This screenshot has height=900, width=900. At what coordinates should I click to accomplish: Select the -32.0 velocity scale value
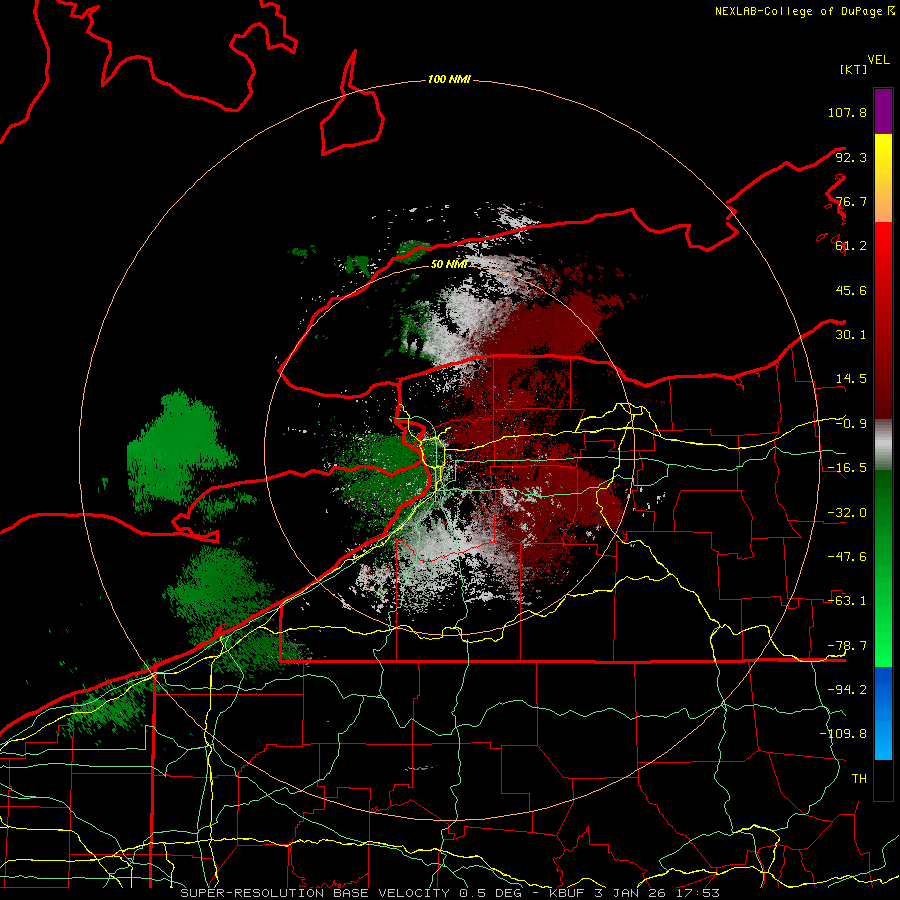click(x=847, y=513)
